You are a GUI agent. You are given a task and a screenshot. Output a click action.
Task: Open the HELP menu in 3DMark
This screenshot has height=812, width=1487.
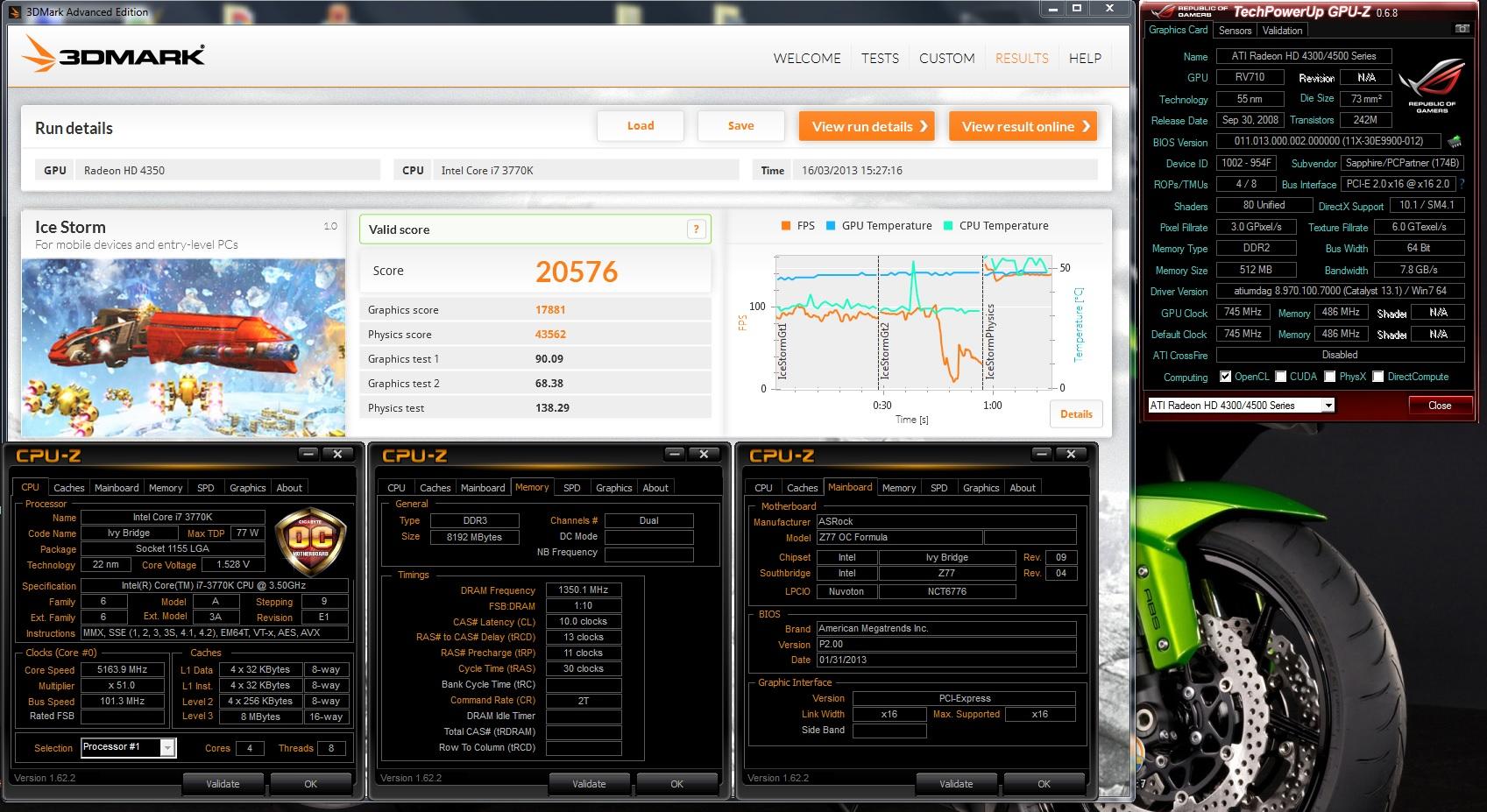(x=1085, y=58)
